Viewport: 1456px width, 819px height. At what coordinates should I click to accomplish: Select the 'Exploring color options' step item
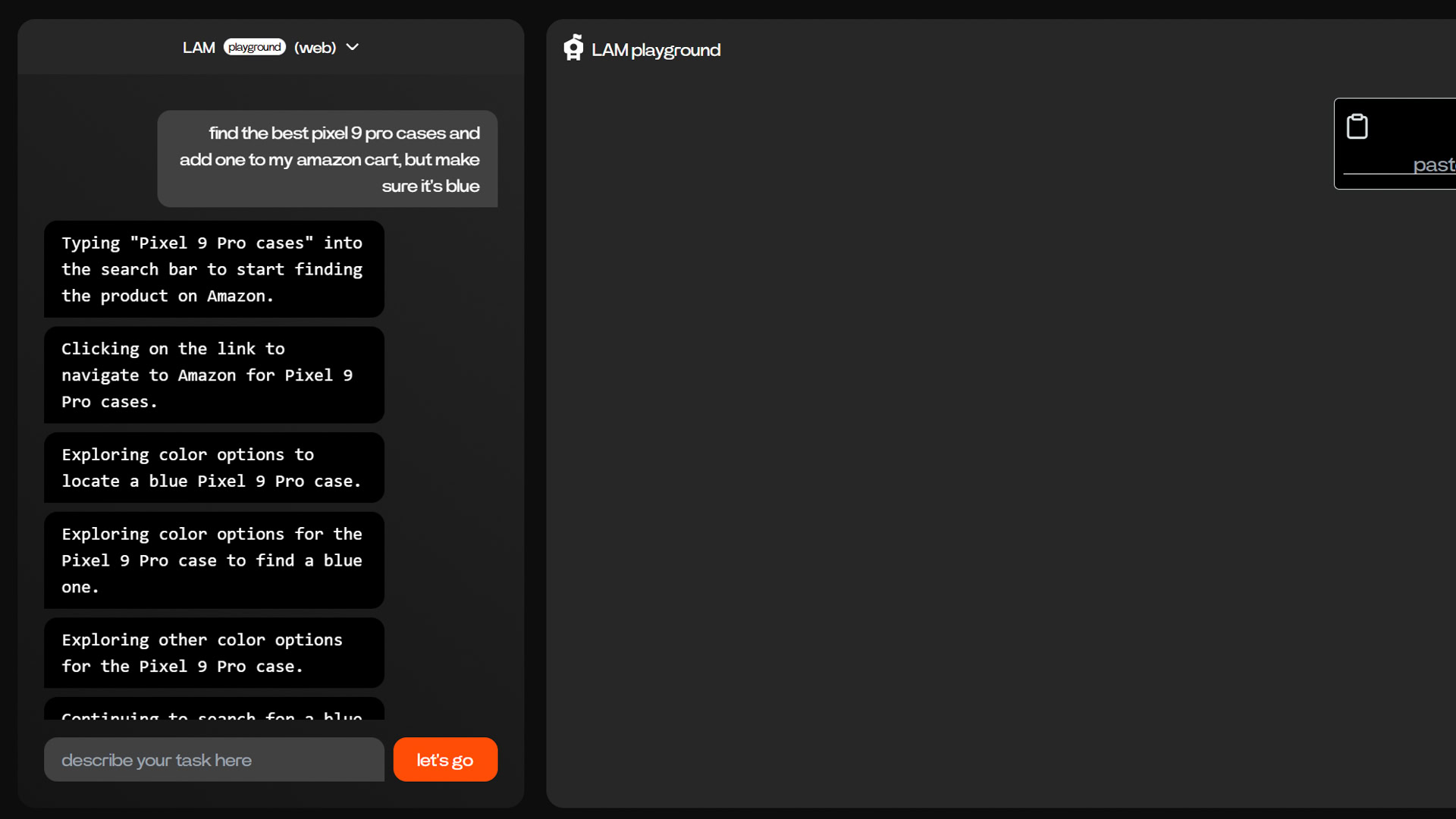pos(214,467)
